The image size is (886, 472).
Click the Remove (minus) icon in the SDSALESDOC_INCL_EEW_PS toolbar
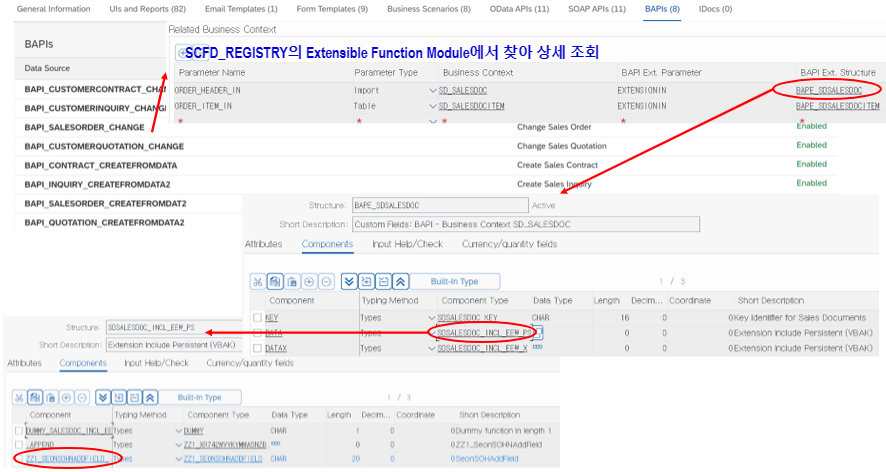coord(82,398)
